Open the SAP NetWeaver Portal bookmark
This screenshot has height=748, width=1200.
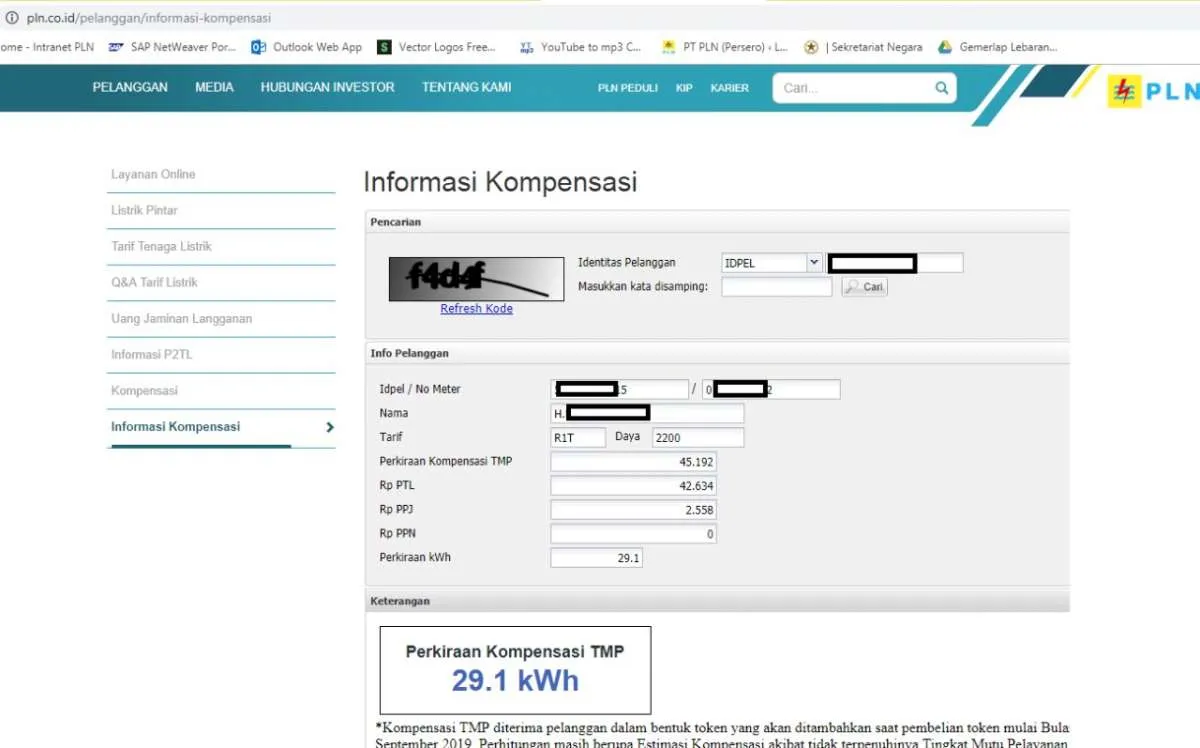(x=172, y=47)
